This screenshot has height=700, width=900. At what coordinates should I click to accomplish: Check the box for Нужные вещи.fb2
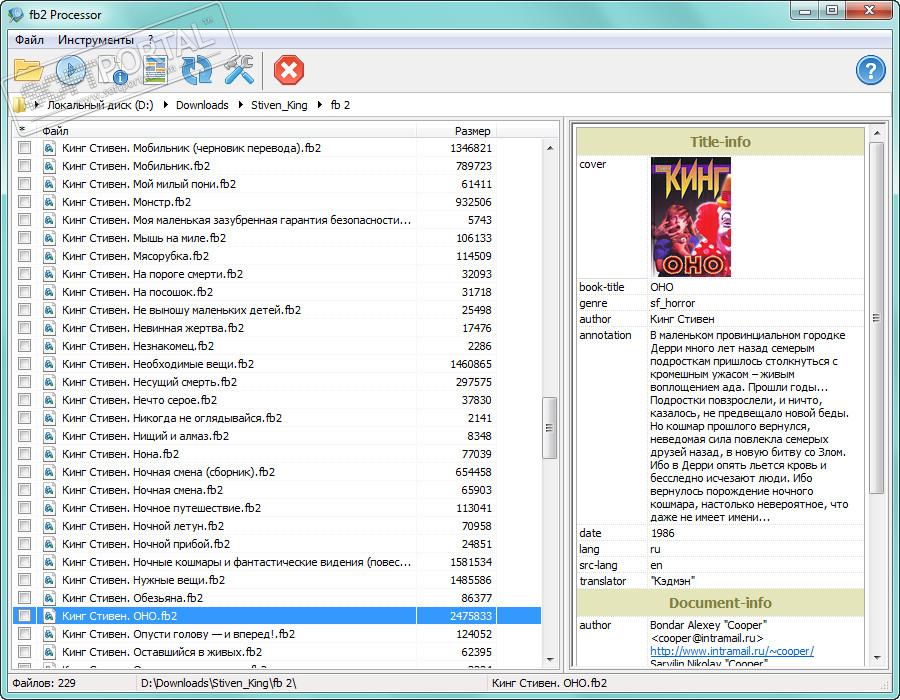pyautogui.click(x=24, y=580)
